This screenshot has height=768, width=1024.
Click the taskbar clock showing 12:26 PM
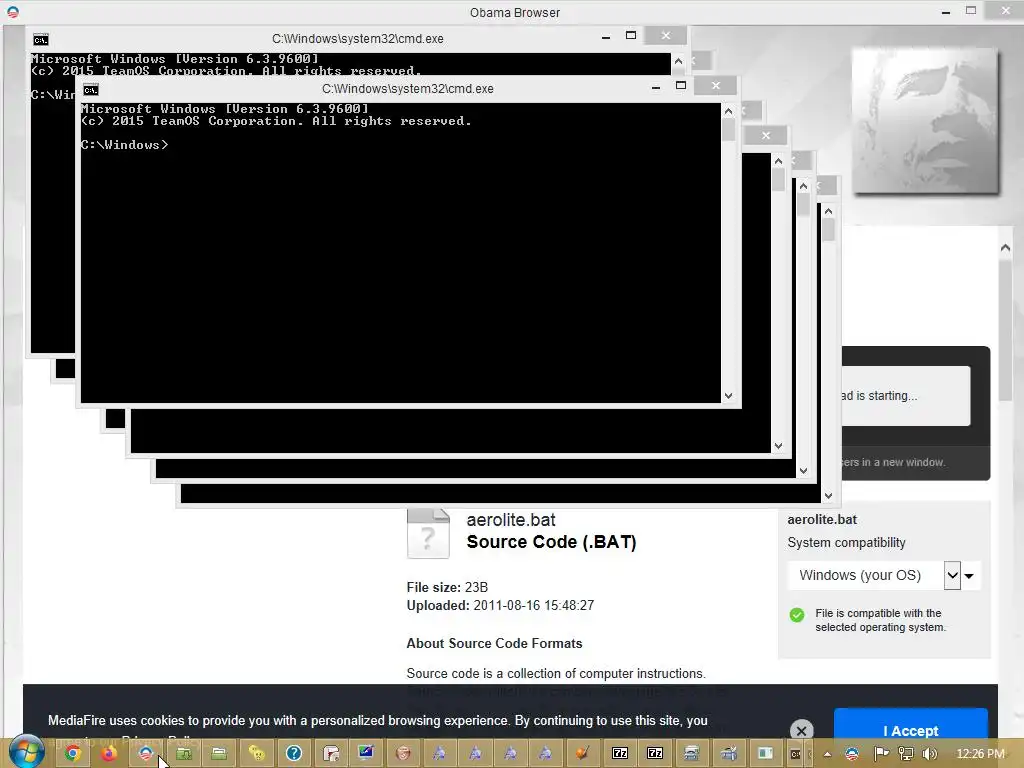pyautogui.click(x=980, y=754)
